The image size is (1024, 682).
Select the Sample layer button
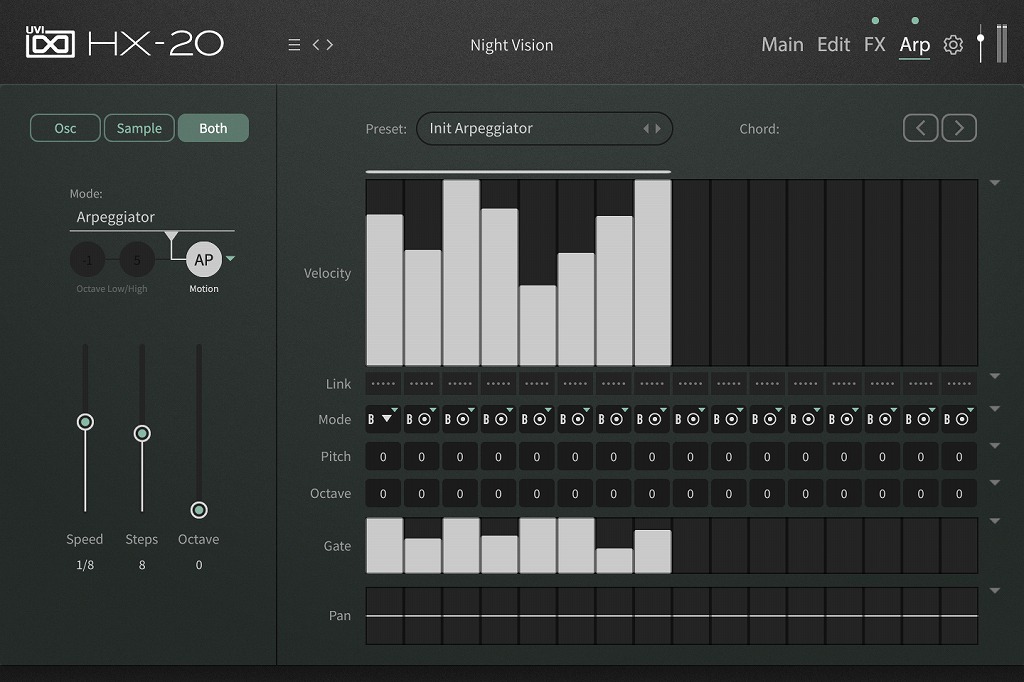(x=139, y=128)
